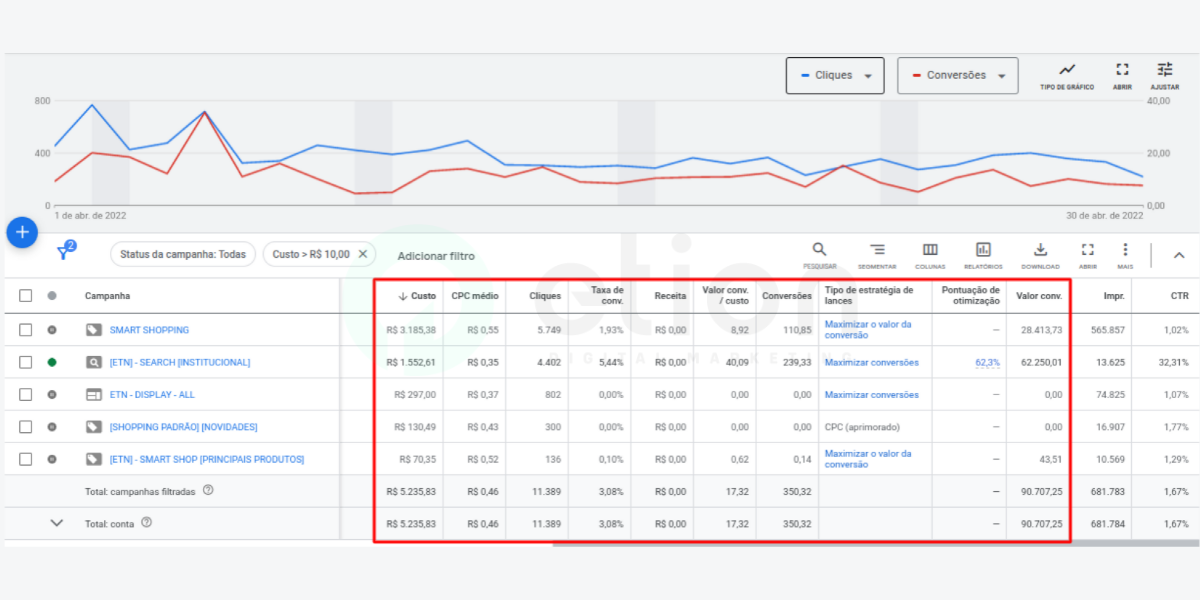
Task: Check the SMART SHOPPING row checkbox
Action: [25, 330]
